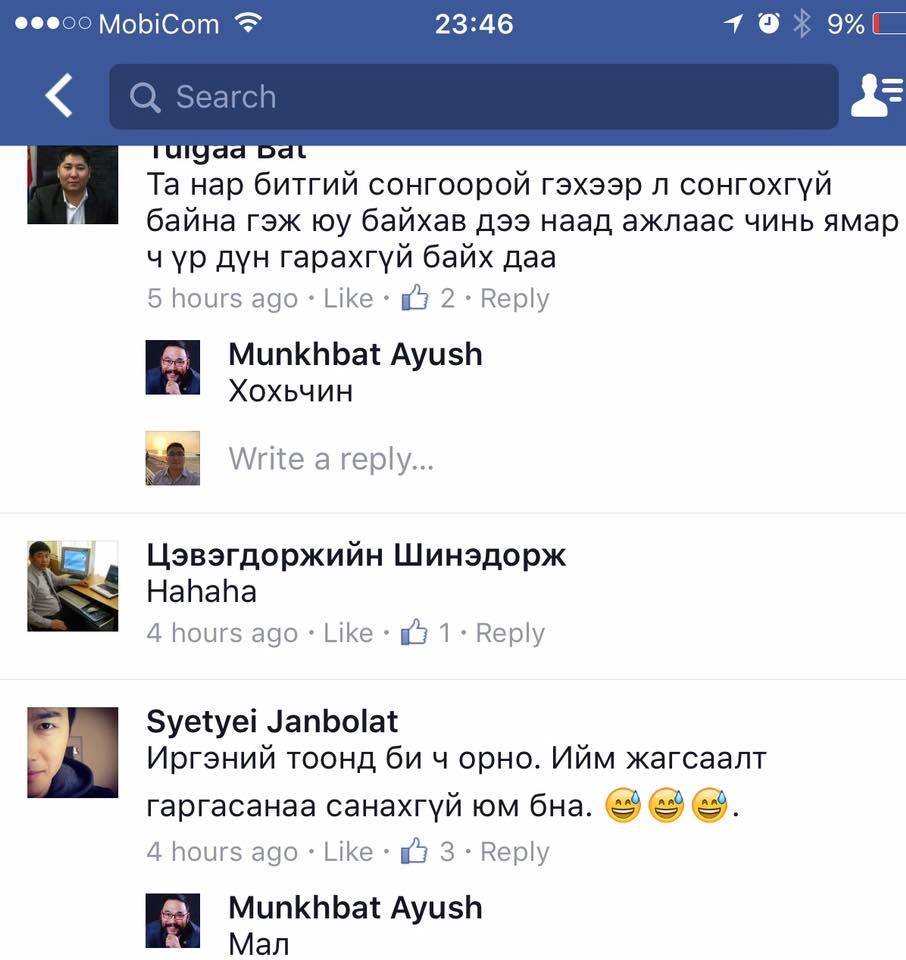
Task: Tap the Write a reply field
Action: click(331, 459)
